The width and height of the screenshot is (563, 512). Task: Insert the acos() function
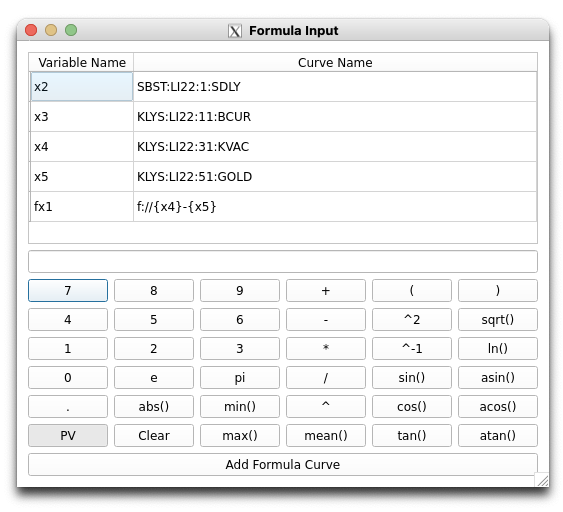(x=498, y=407)
